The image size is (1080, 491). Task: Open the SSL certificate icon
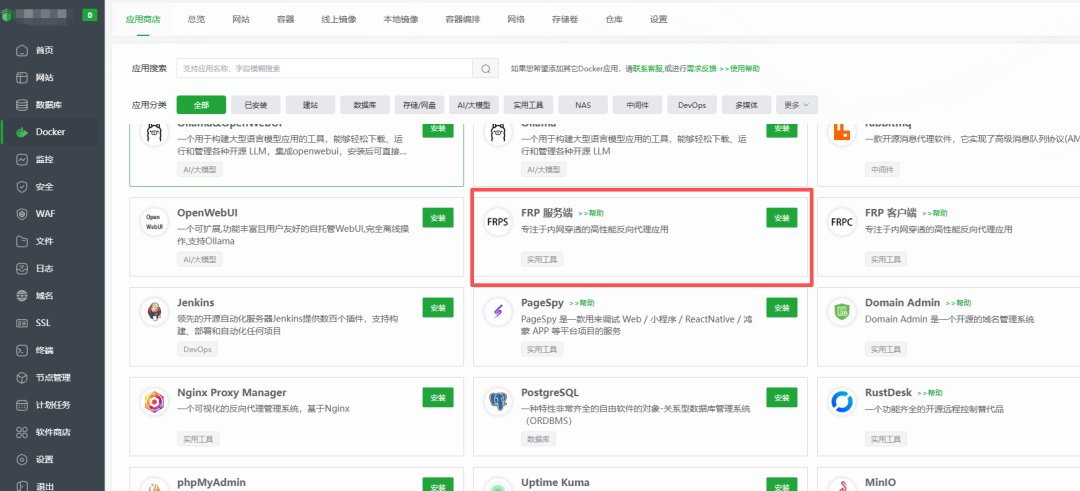(21, 323)
